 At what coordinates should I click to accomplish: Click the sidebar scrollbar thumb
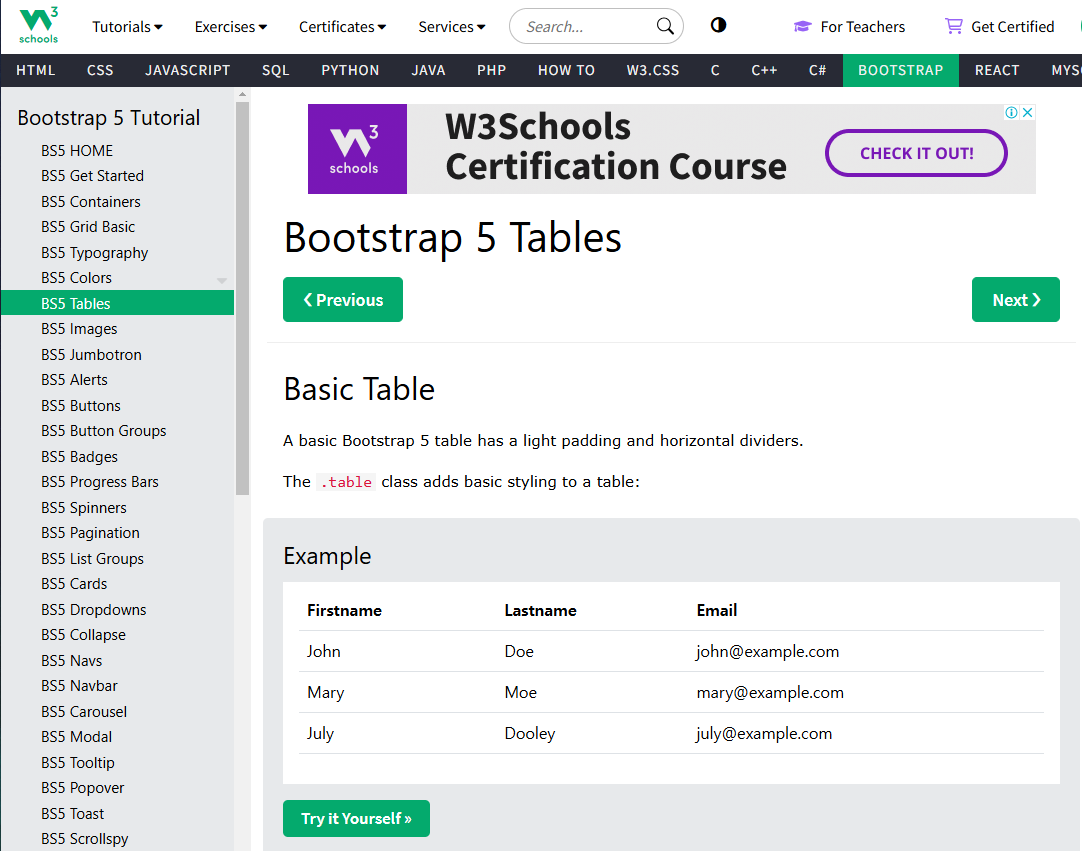[x=242, y=298]
